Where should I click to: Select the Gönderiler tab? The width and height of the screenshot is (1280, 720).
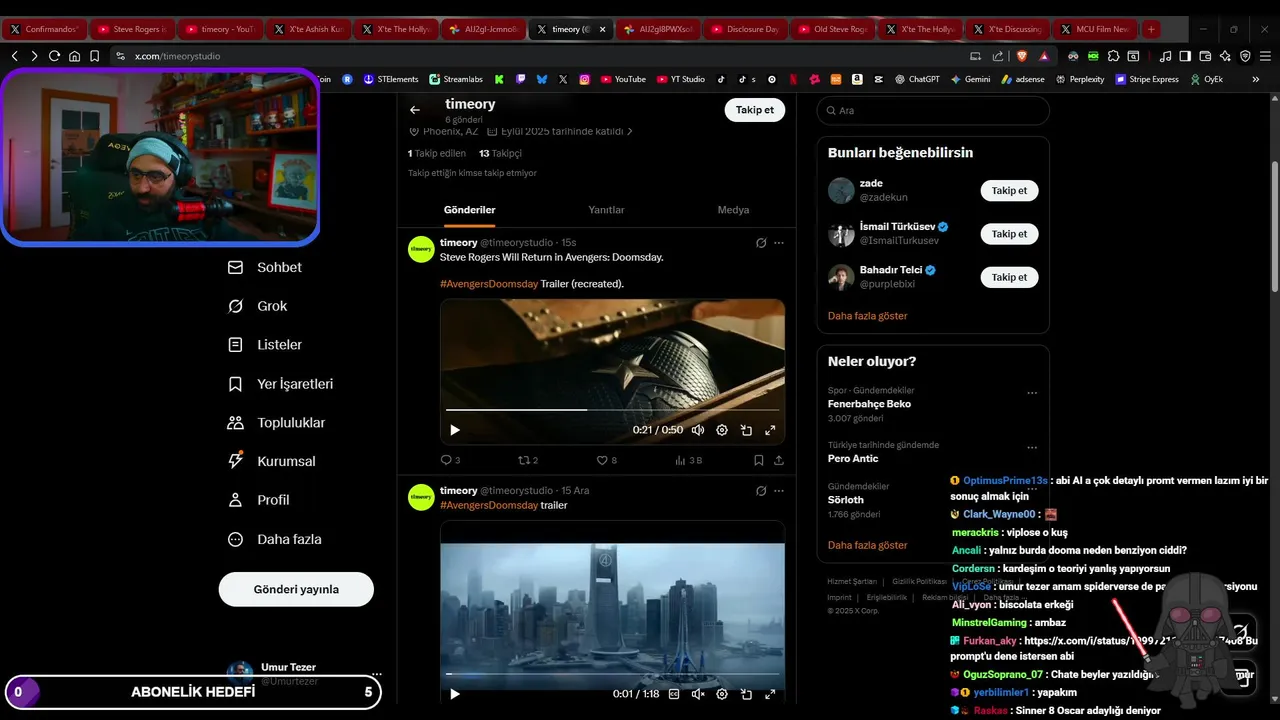pyautogui.click(x=470, y=210)
